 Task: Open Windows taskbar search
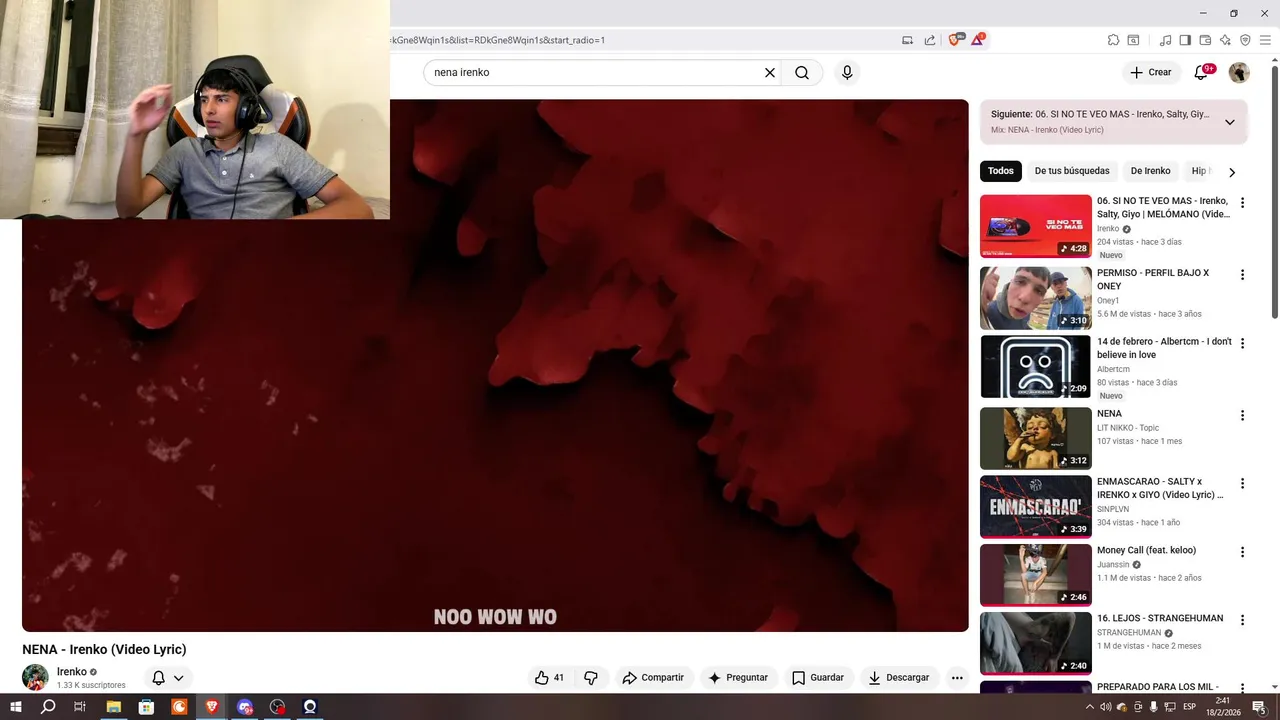pyautogui.click(x=48, y=707)
